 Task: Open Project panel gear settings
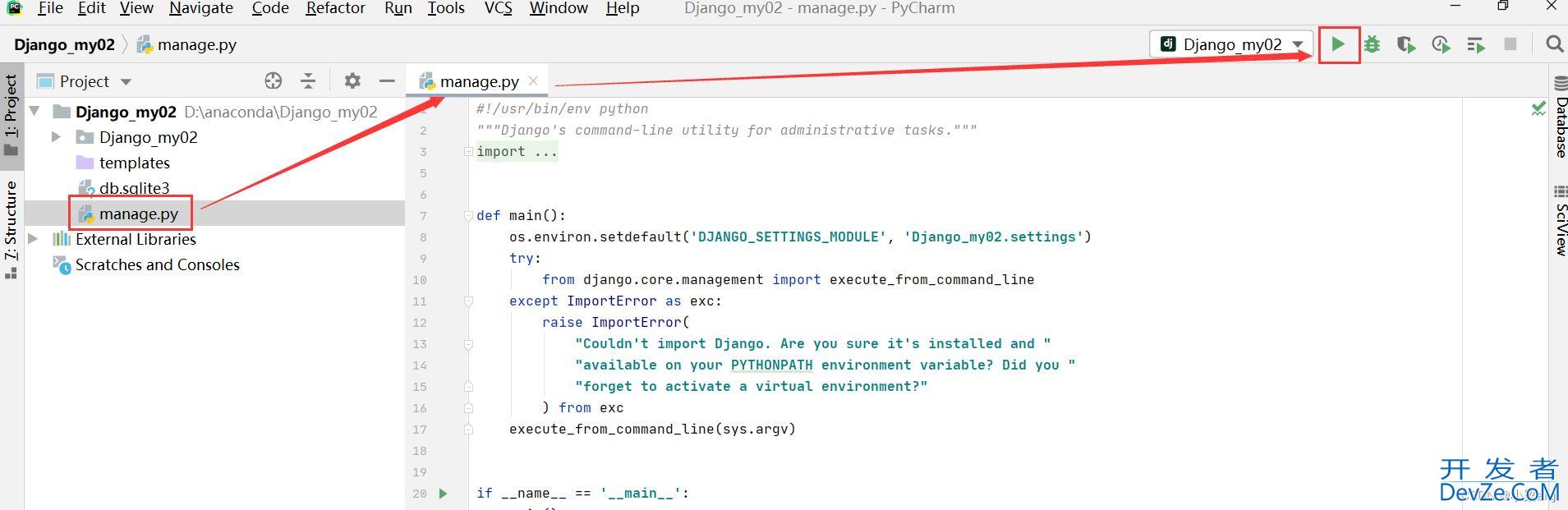click(x=352, y=80)
